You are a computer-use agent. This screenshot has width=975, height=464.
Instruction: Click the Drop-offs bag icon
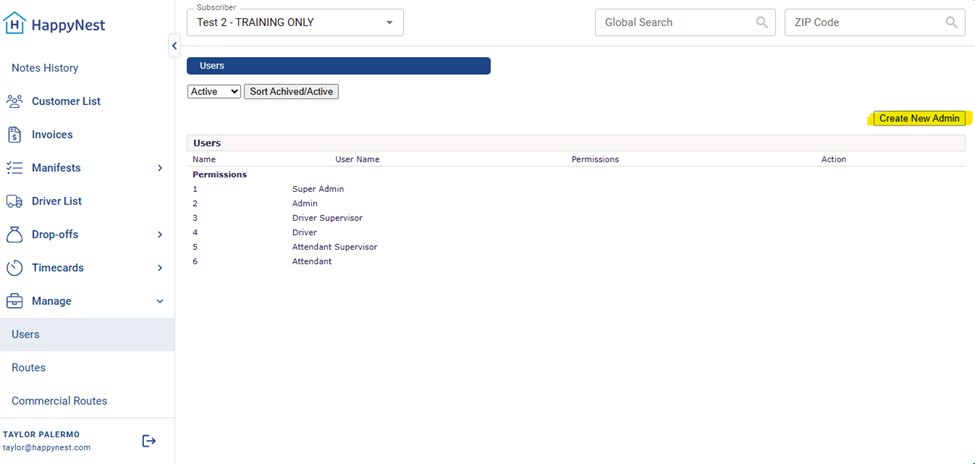tap(14, 234)
